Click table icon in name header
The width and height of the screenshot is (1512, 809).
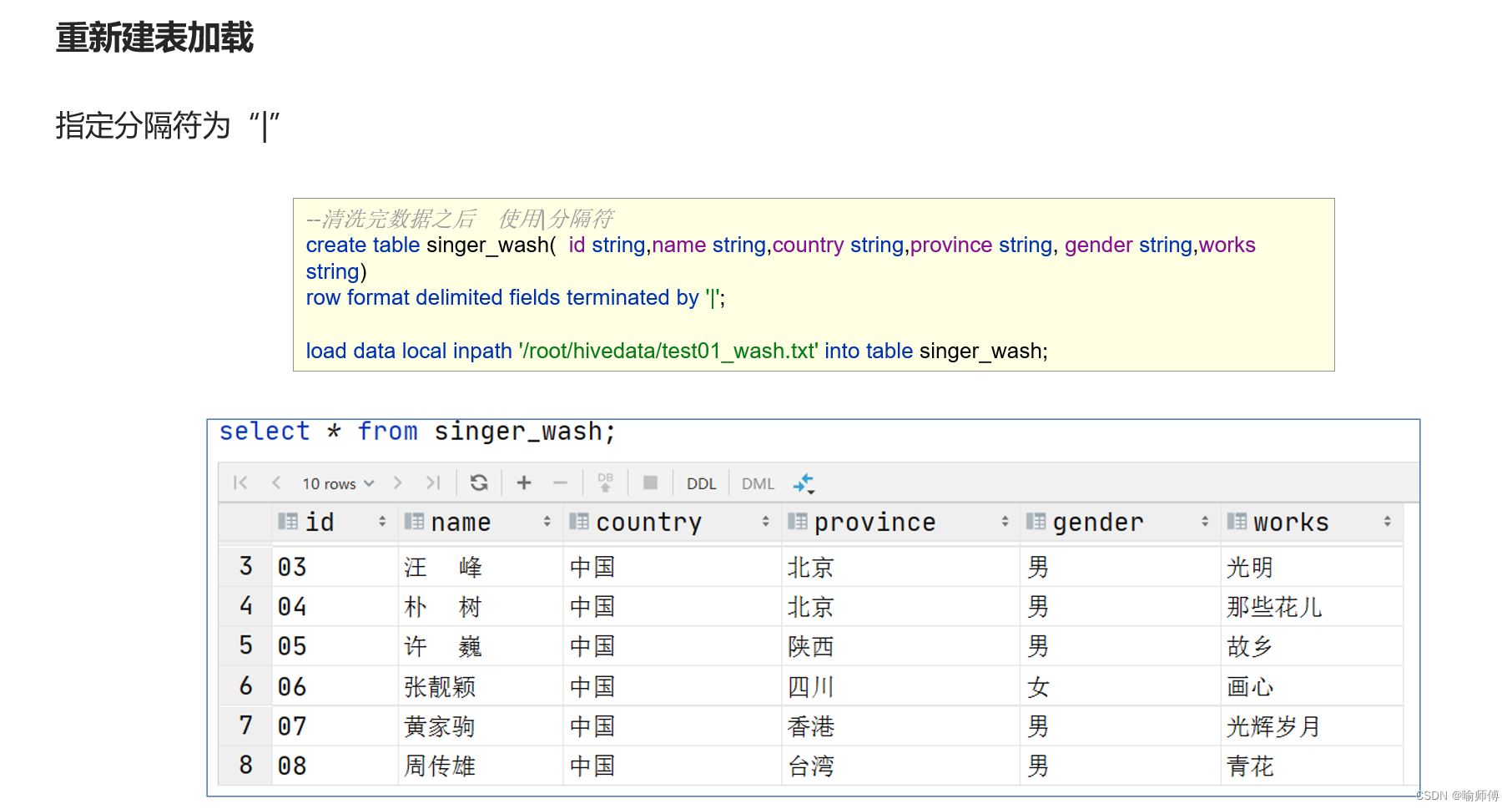pyautogui.click(x=414, y=521)
